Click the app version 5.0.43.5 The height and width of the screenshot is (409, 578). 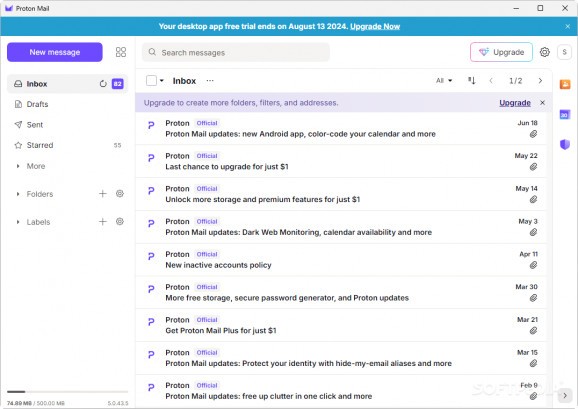coord(118,403)
